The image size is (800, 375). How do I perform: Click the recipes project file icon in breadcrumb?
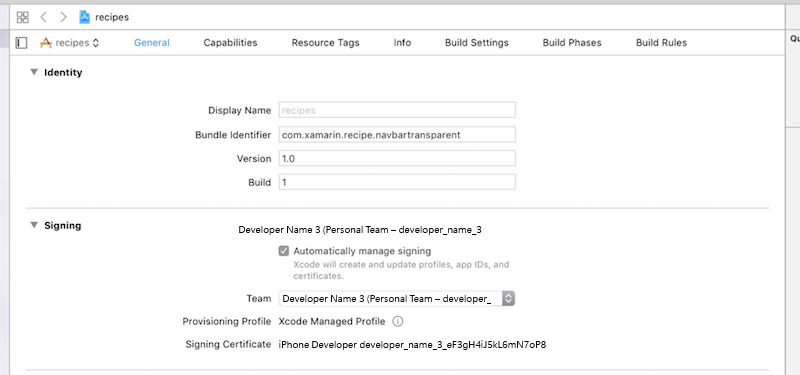pos(85,17)
